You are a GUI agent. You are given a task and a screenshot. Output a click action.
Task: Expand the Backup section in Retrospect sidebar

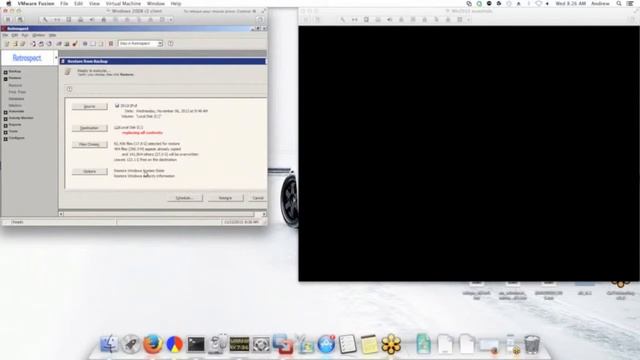coord(6,72)
